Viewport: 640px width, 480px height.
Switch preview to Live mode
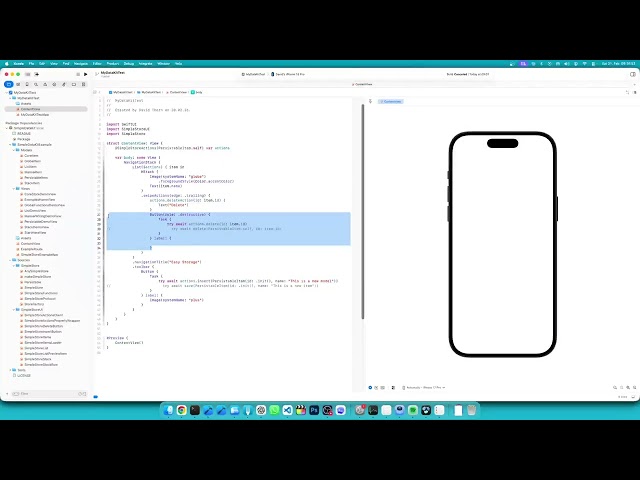tap(370, 387)
